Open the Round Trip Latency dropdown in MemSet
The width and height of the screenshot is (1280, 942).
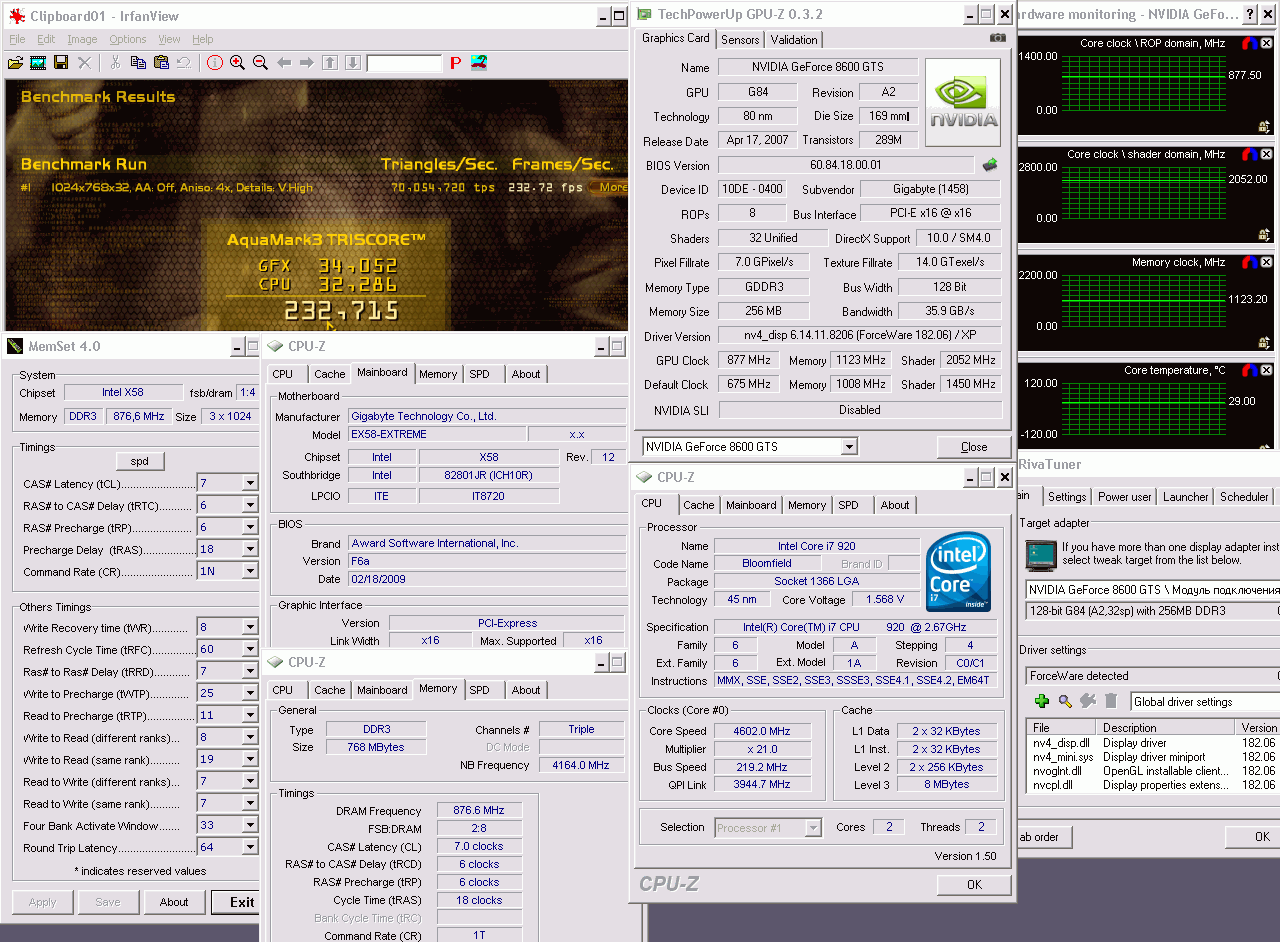(x=249, y=847)
